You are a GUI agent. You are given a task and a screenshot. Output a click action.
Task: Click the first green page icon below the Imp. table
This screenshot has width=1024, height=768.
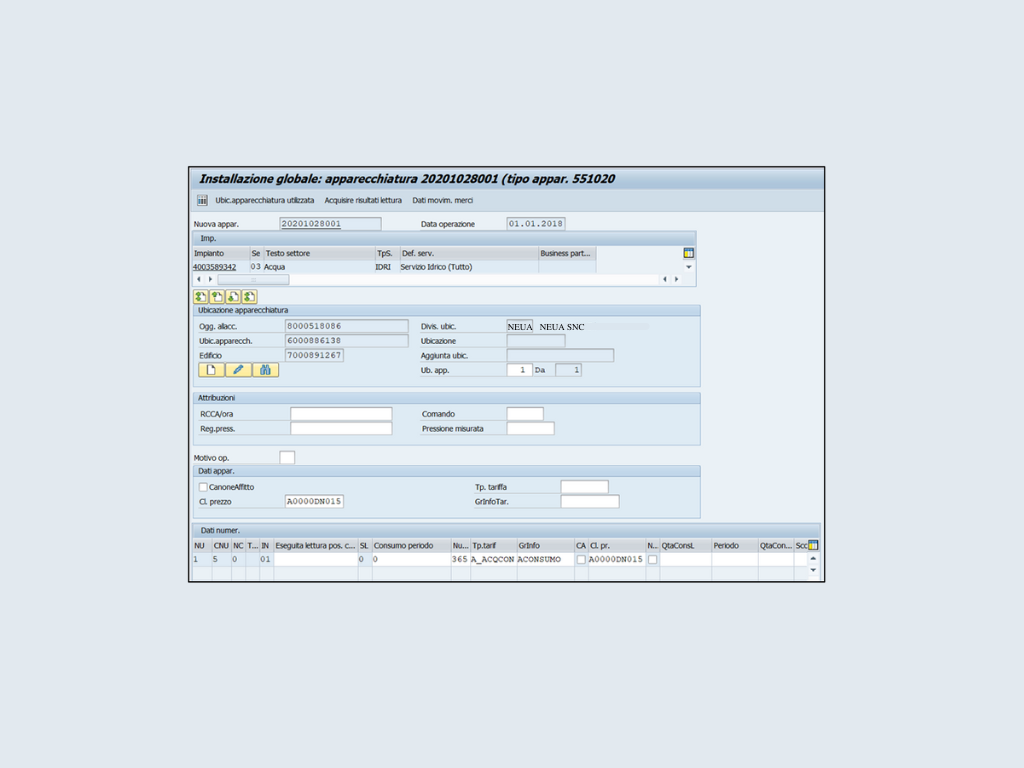200,296
